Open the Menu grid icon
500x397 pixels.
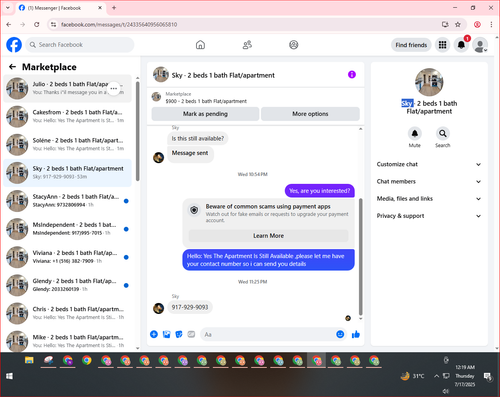[442, 45]
